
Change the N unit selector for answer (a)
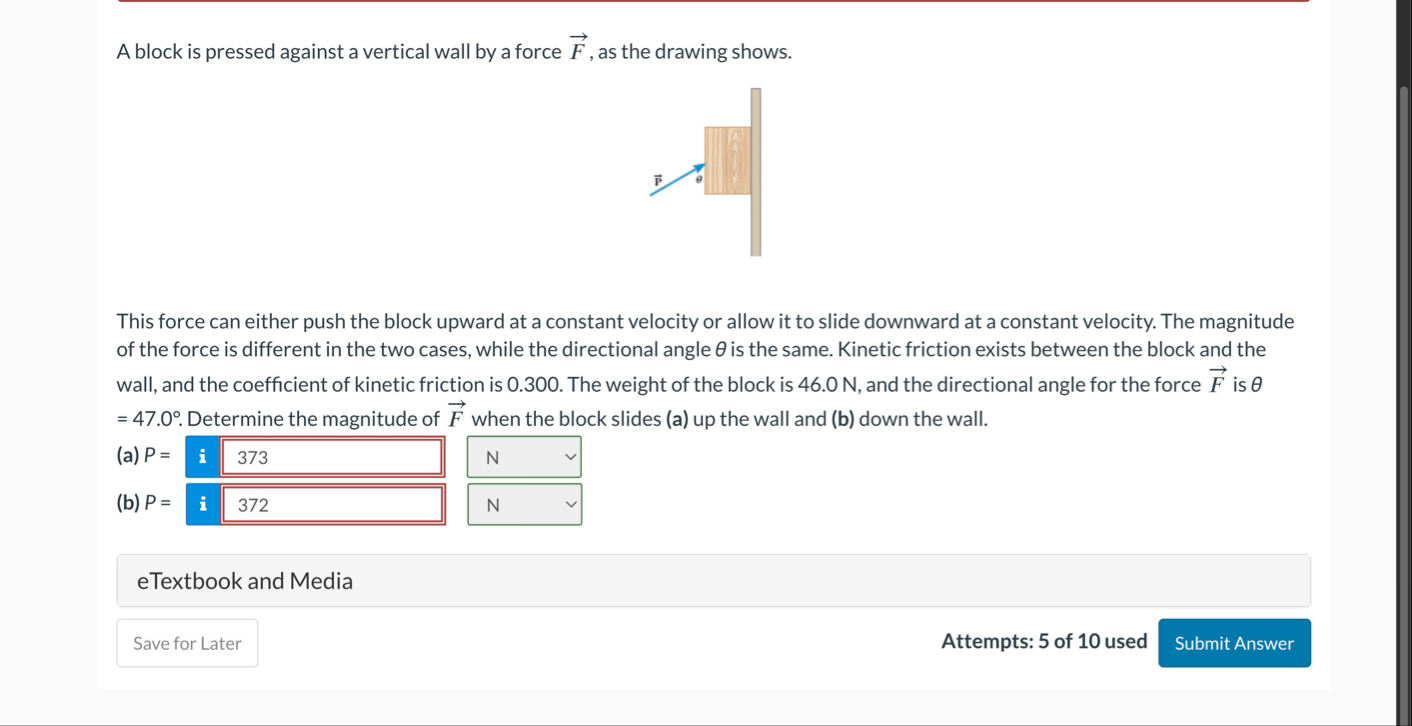coord(524,456)
